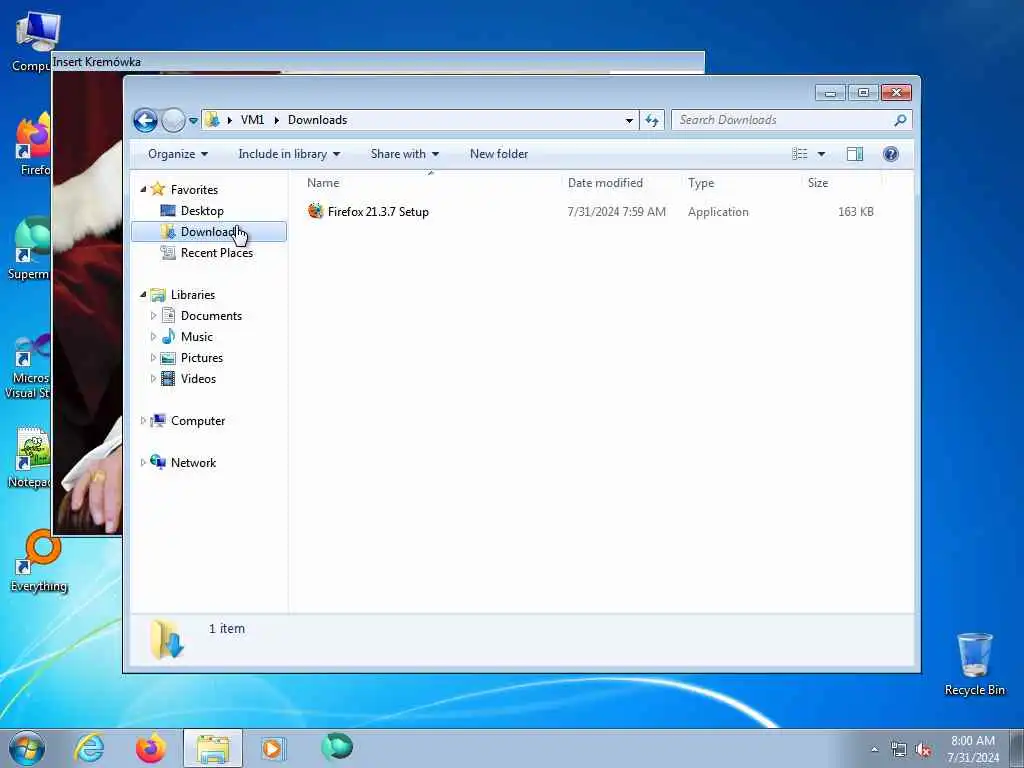Sort by the Name column
This screenshot has width=1024, height=768.
323,183
